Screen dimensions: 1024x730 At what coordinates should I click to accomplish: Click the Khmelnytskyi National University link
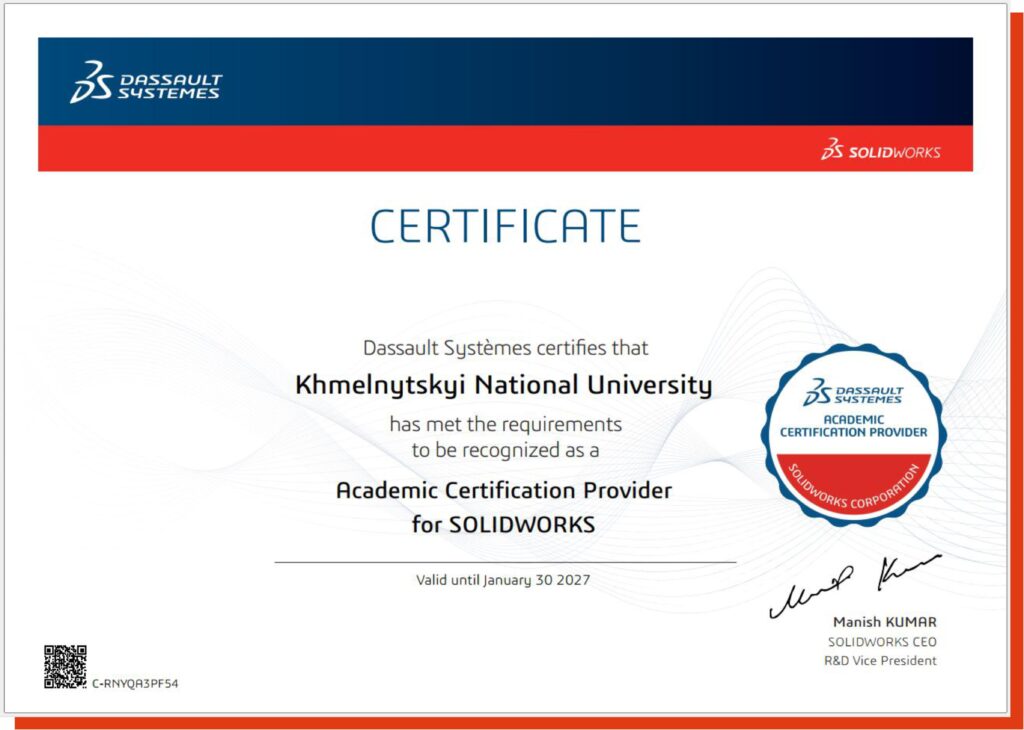(507, 385)
